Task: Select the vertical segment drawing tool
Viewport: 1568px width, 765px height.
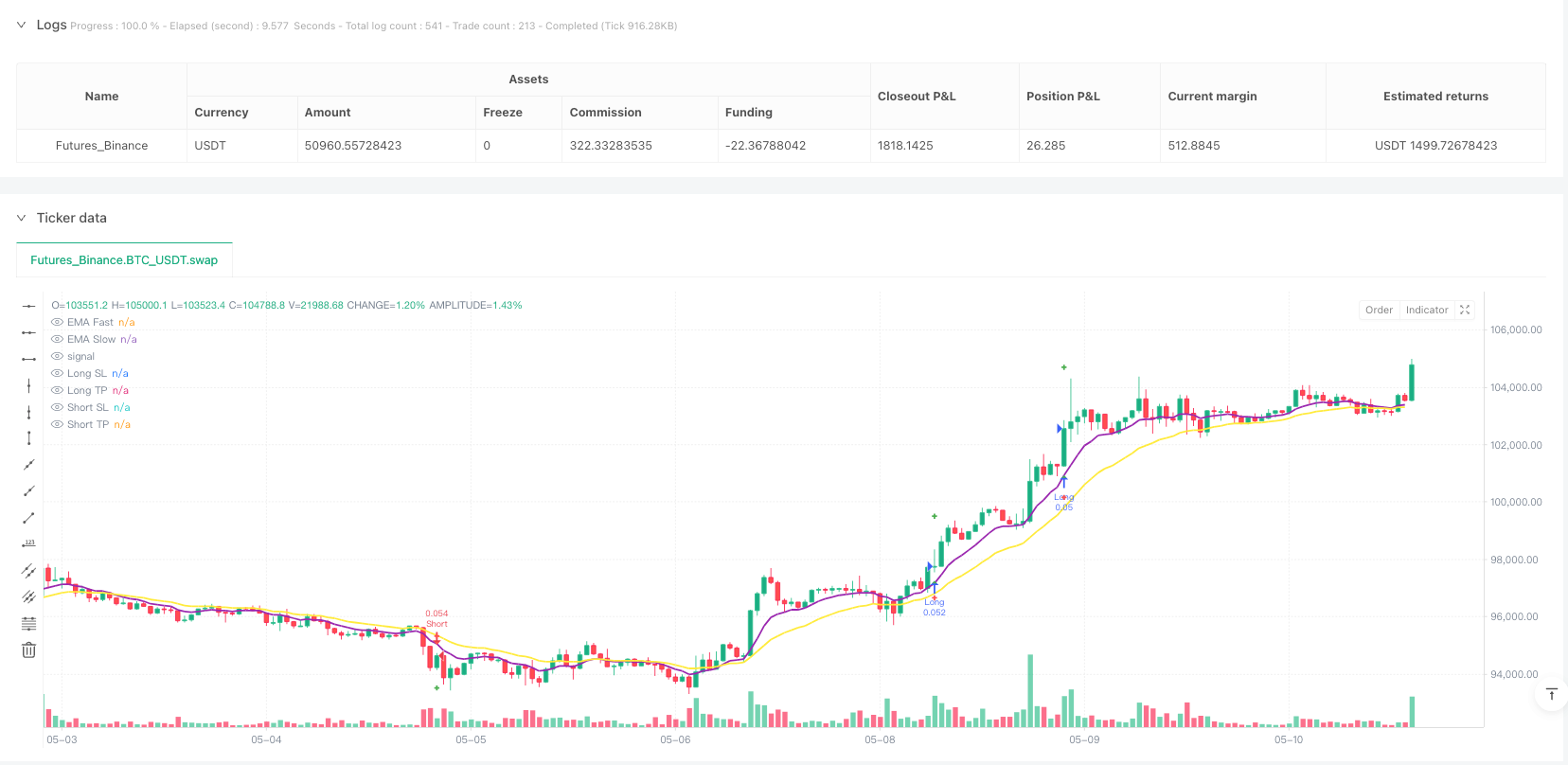Action: tap(29, 437)
